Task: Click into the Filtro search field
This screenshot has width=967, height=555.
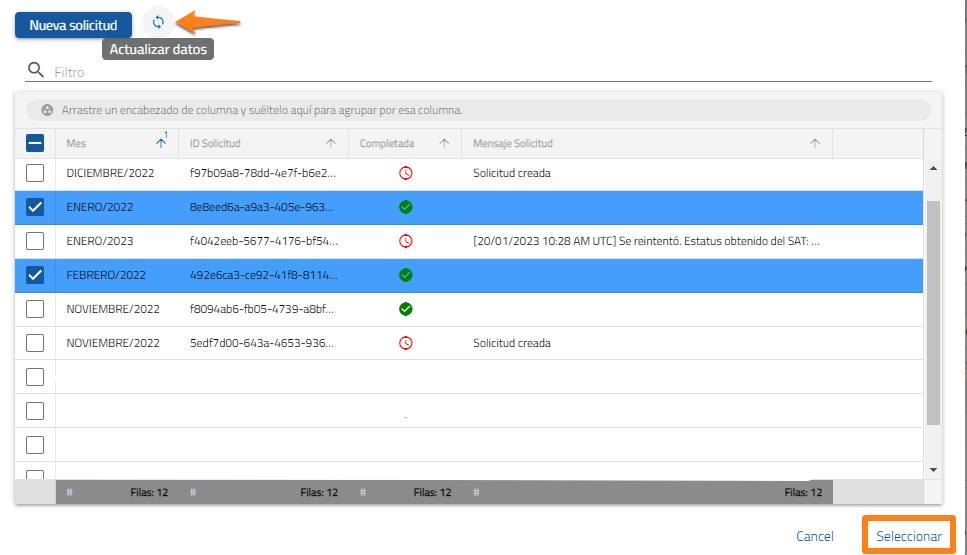Action: click(x=490, y=72)
